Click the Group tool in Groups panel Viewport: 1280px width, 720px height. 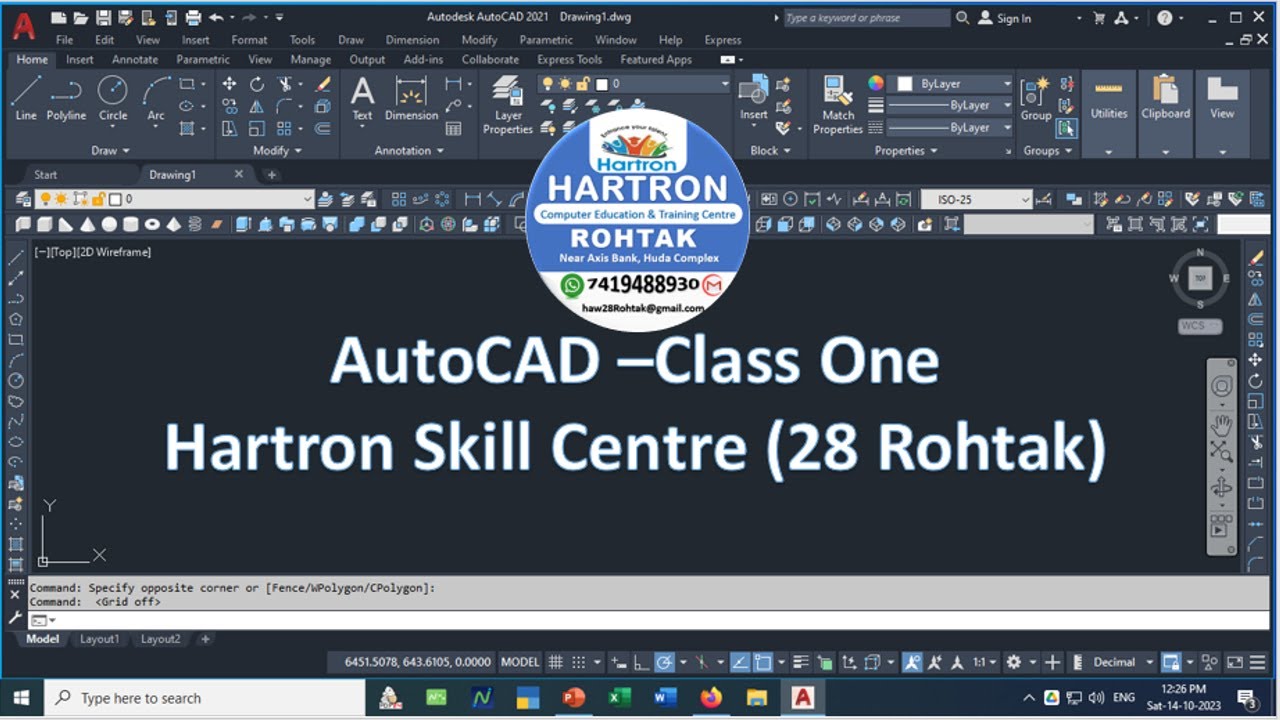(1036, 98)
